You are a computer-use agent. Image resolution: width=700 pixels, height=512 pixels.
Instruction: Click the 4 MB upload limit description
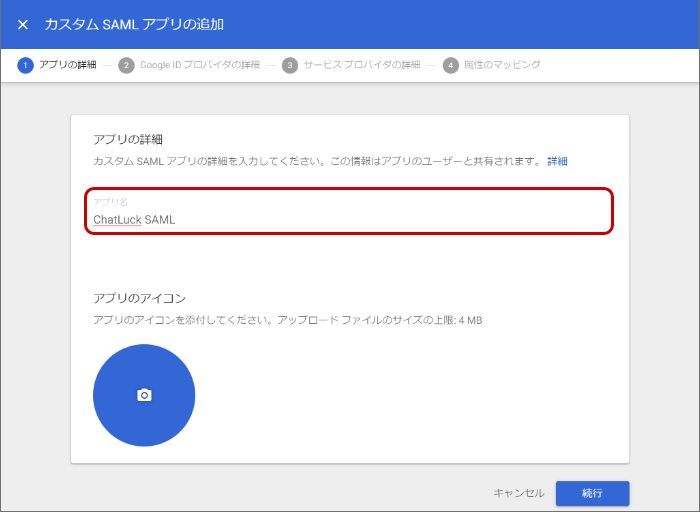coord(288,320)
